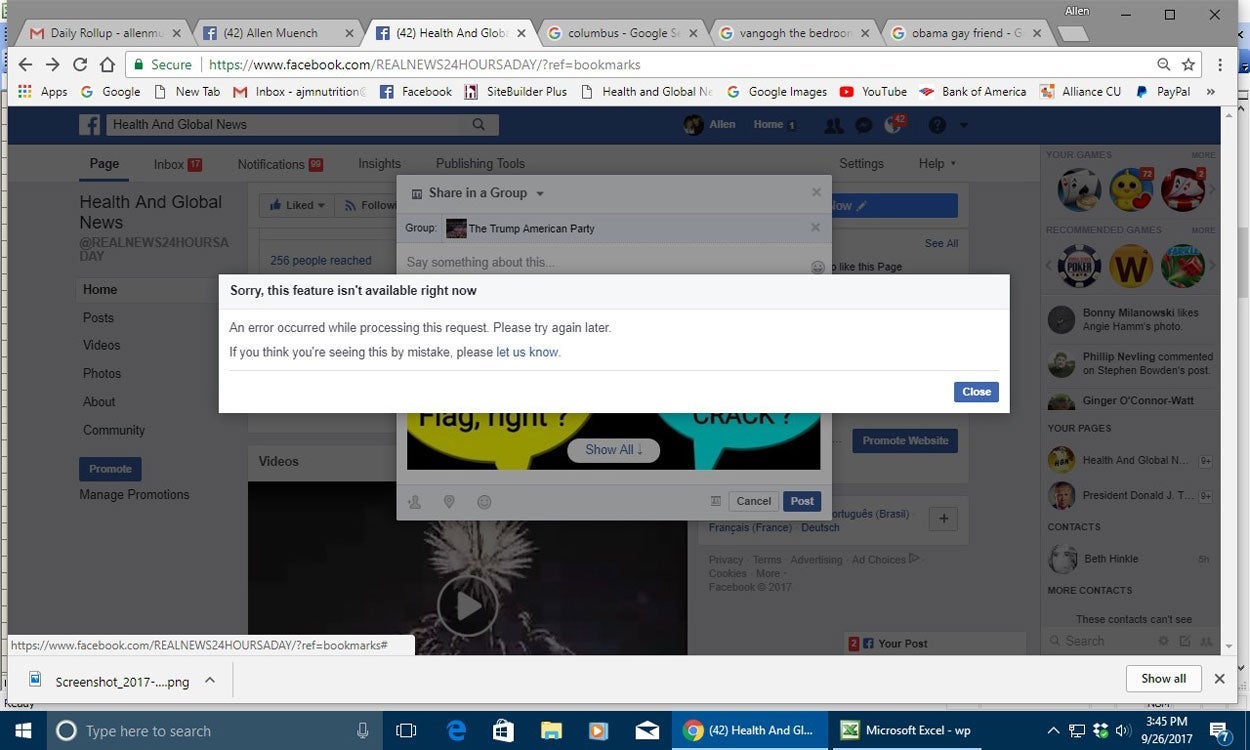Click the browser back arrow
This screenshot has width=1250, height=750.
pos(26,65)
